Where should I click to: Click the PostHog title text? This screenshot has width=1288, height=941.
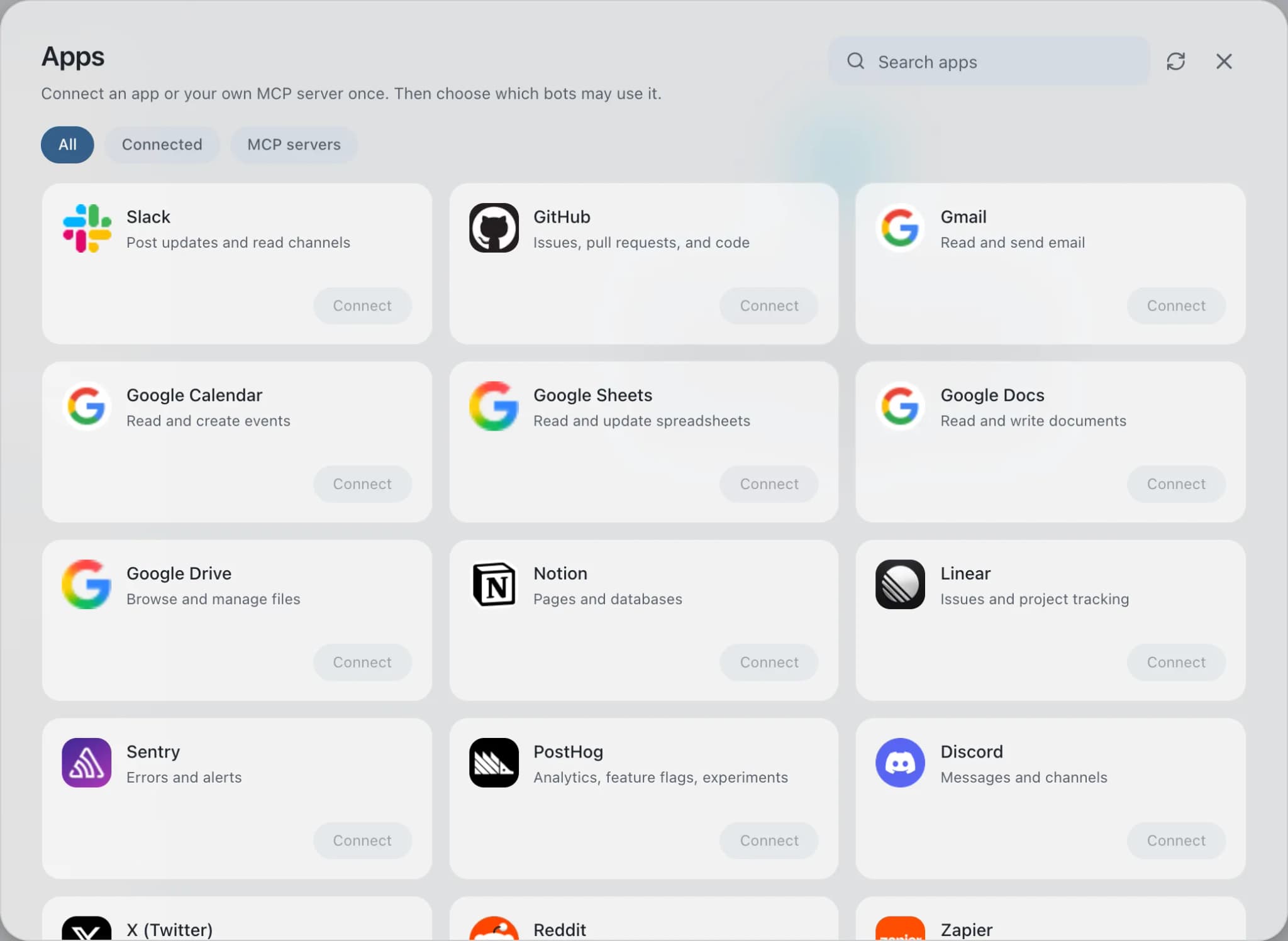point(568,752)
